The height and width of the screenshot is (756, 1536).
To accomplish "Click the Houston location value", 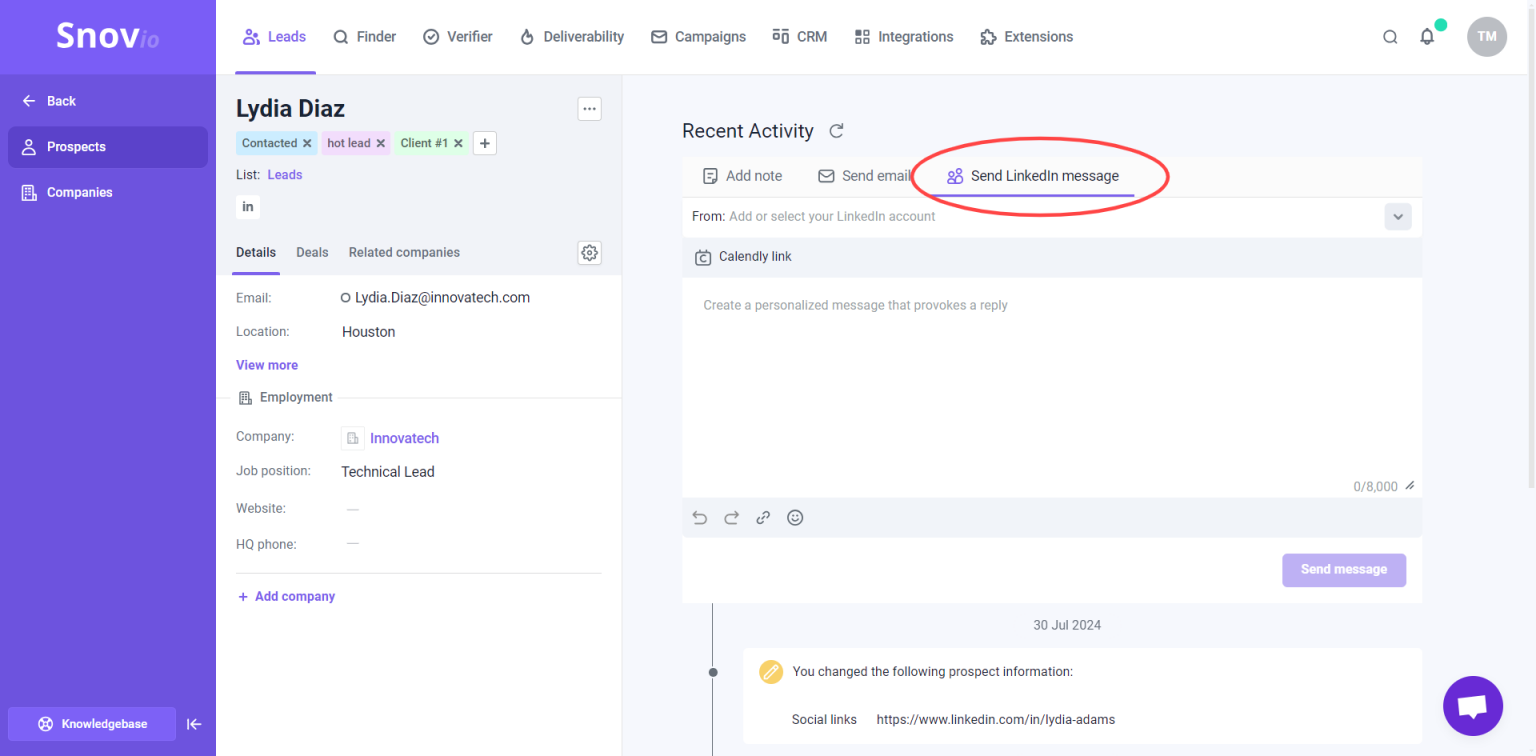I will [369, 332].
